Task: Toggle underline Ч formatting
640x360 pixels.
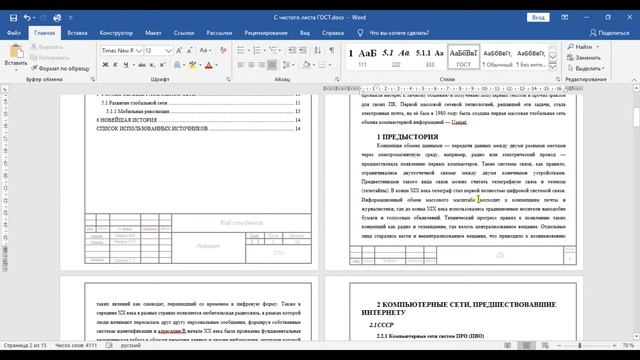Action: coord(126,65)
